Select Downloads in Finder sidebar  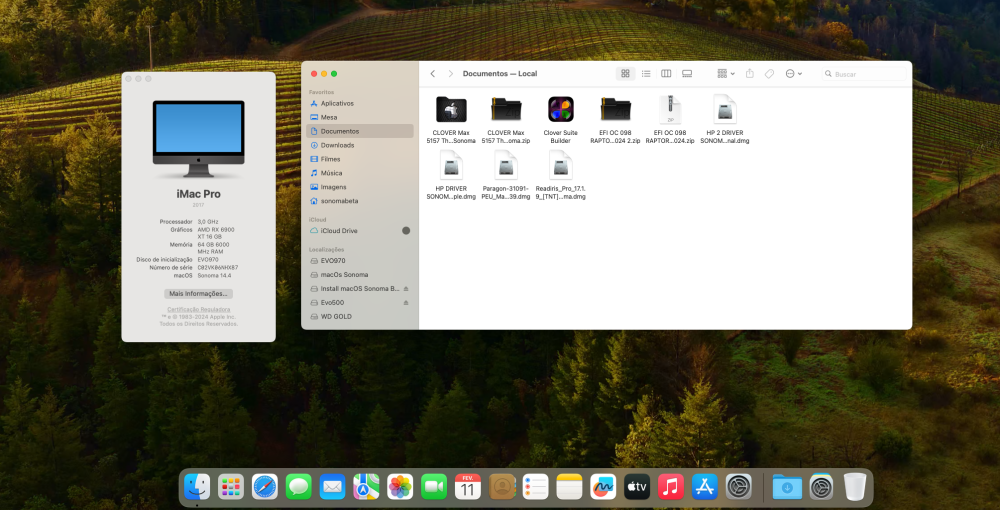(x=360, y=145)
